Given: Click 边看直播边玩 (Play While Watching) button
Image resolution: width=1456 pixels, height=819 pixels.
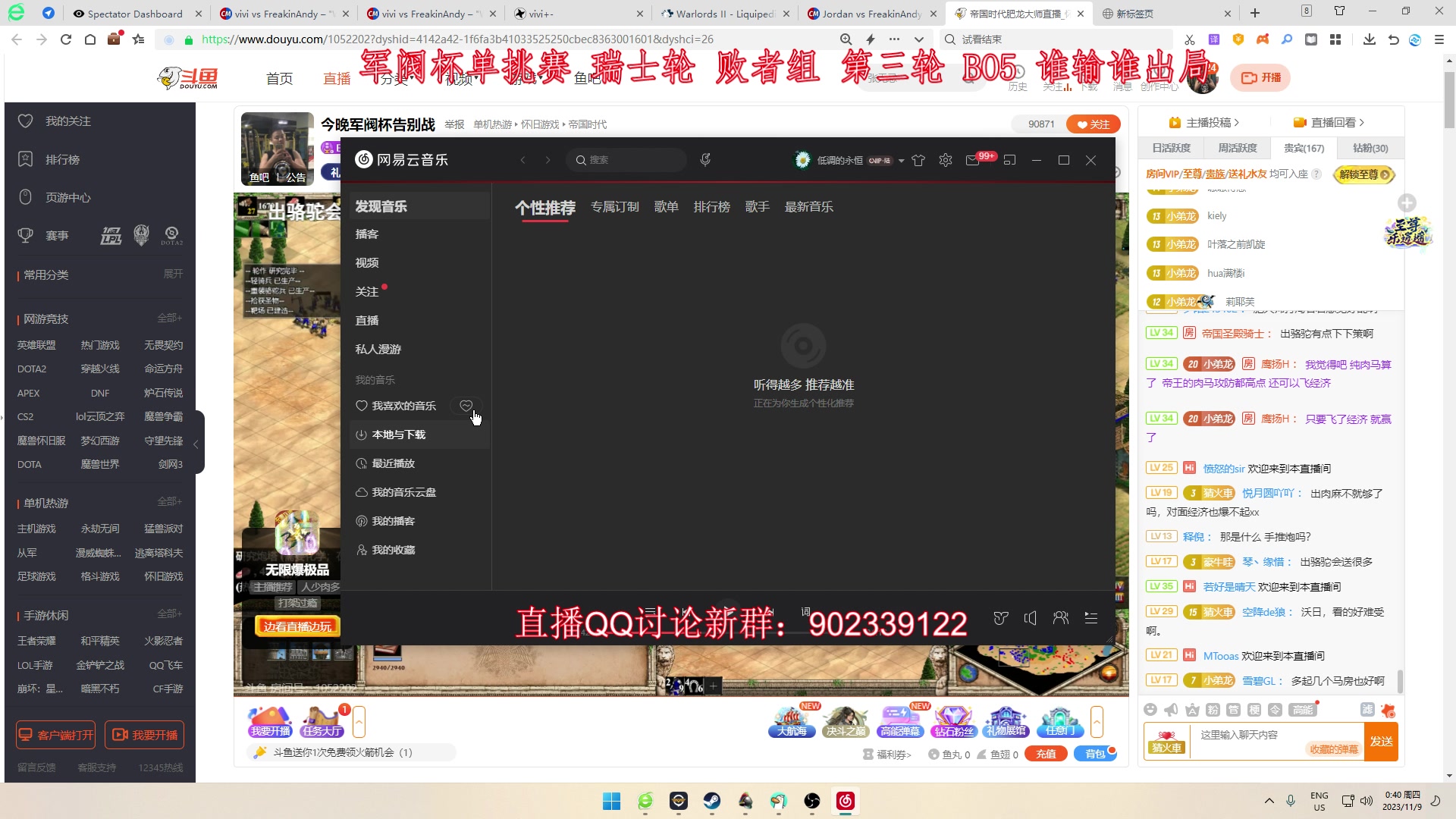Looking at the screenshot, I should (298, 626).
